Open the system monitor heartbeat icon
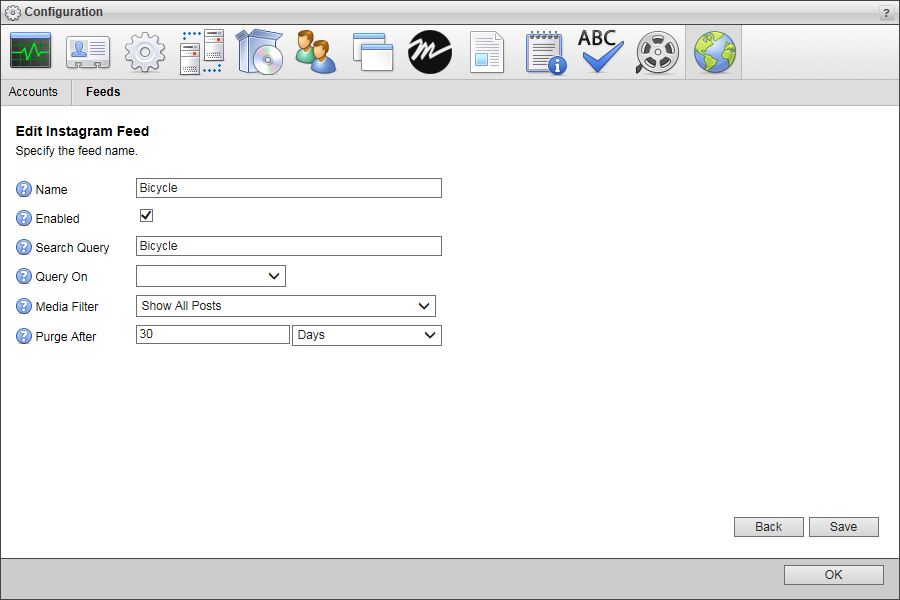Screen dimensions: 900x600 [30, 52]
